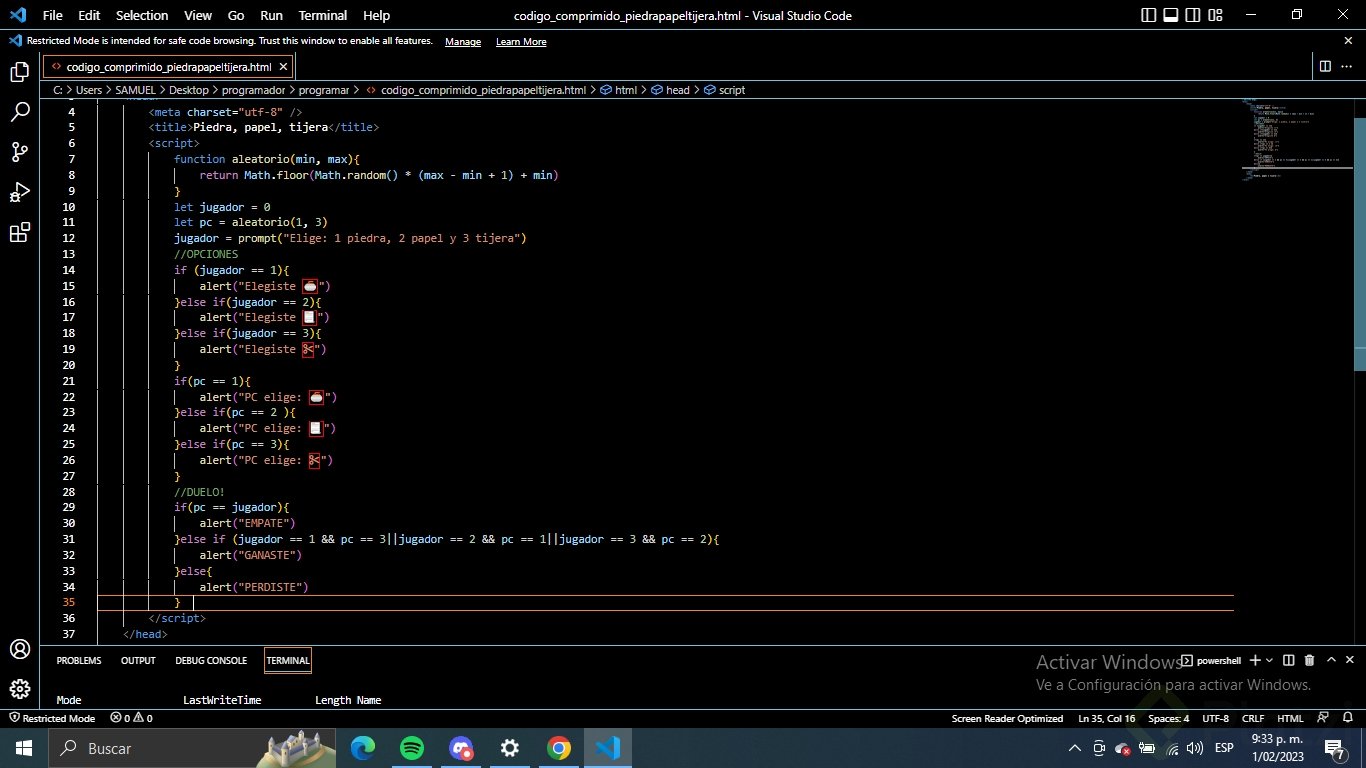Expand the script breadcrumb segment
This screenshot has height=768, width=1366.
pyautogui.click(x=724, y=90)
